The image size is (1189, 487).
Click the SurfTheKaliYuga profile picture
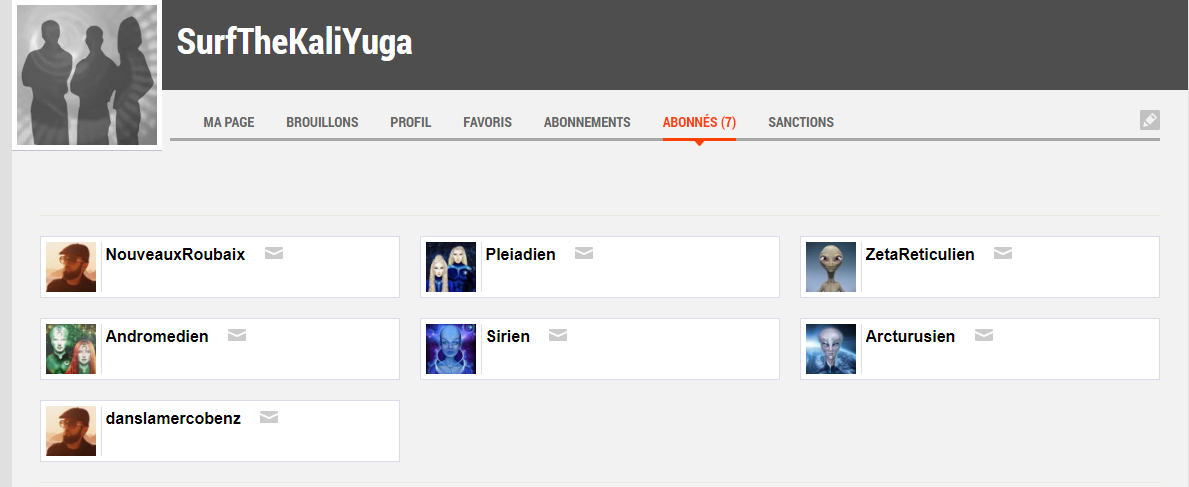[x=87, y=76]
